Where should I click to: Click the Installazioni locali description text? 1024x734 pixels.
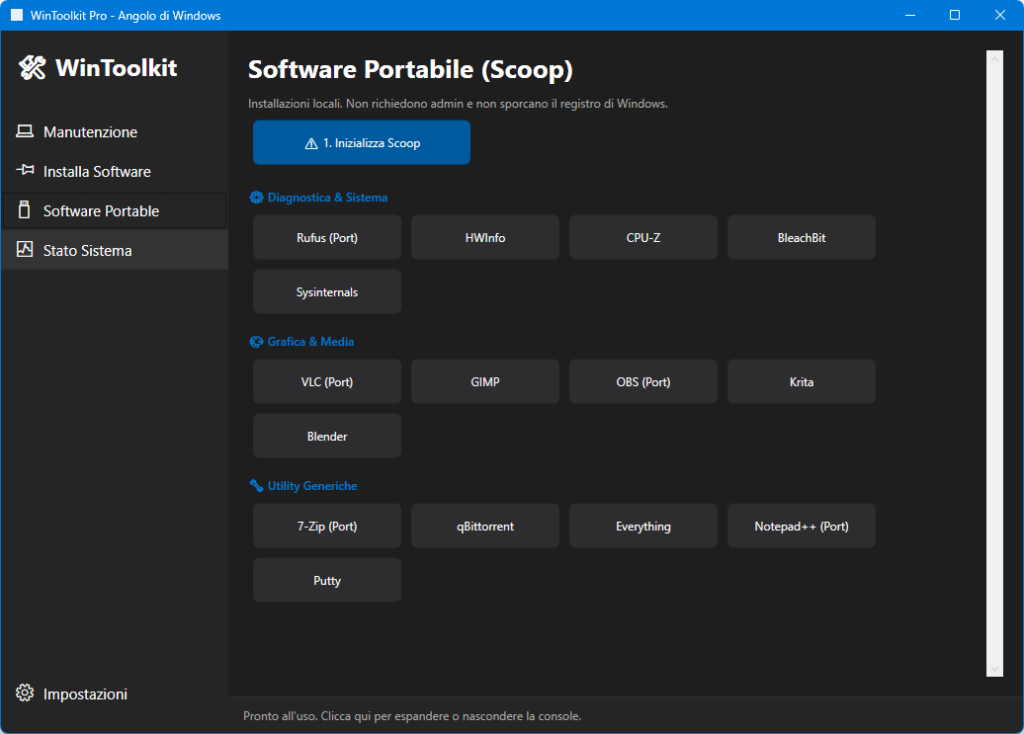pyautogui.click(x=458, y=104)
